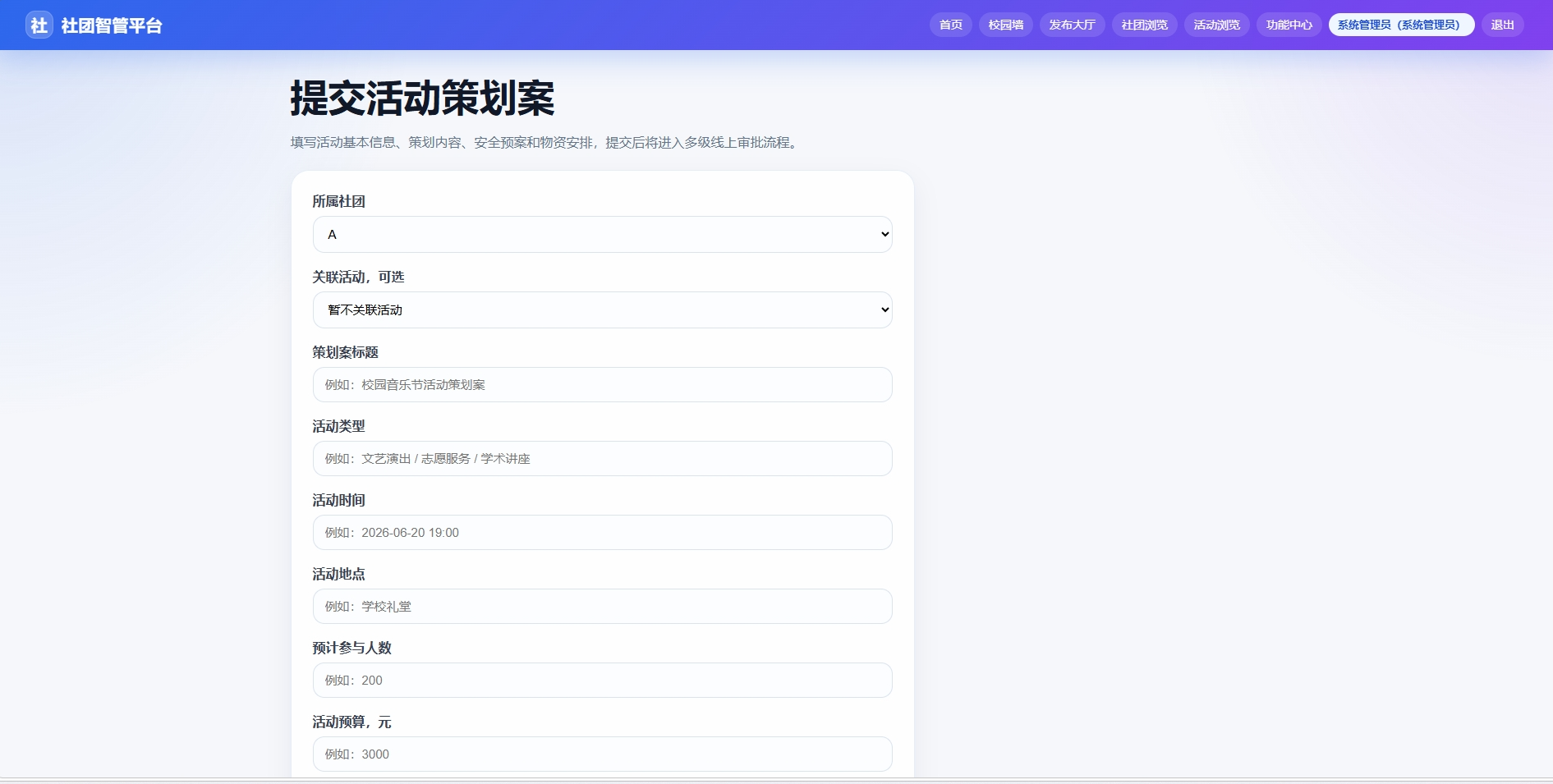Open the 所属社团 dropdown showing A
Viewport: 1553px width, 784px height.
pos(603,235)
